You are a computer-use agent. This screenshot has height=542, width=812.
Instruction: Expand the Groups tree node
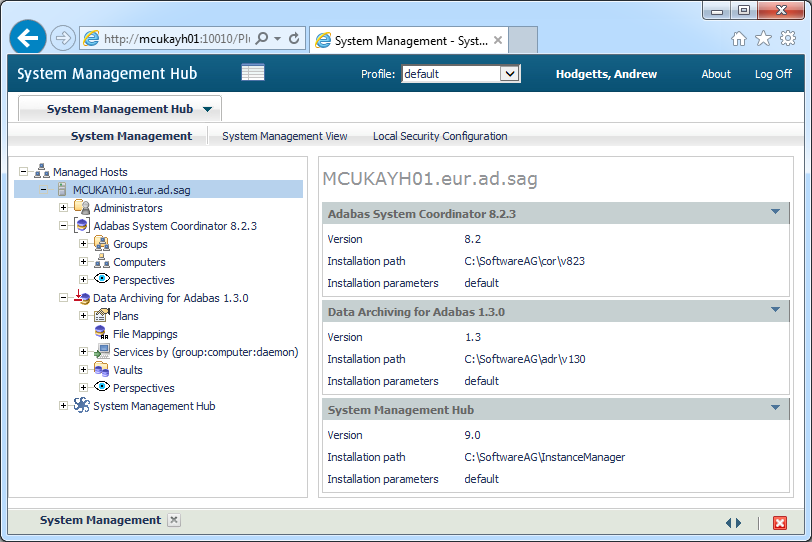point(84,244)
